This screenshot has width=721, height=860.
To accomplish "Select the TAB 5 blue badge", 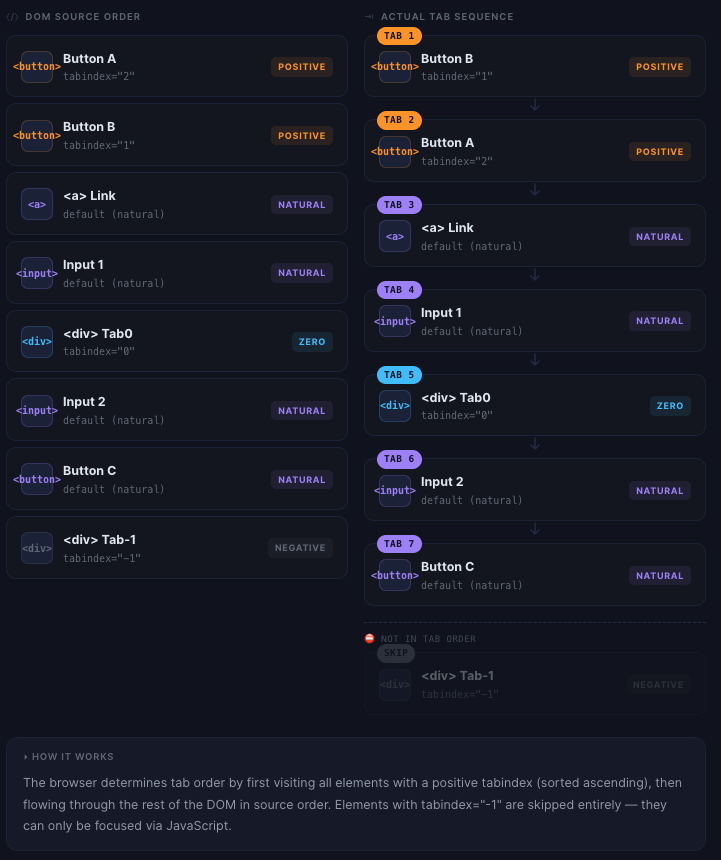I will (399, 375).
